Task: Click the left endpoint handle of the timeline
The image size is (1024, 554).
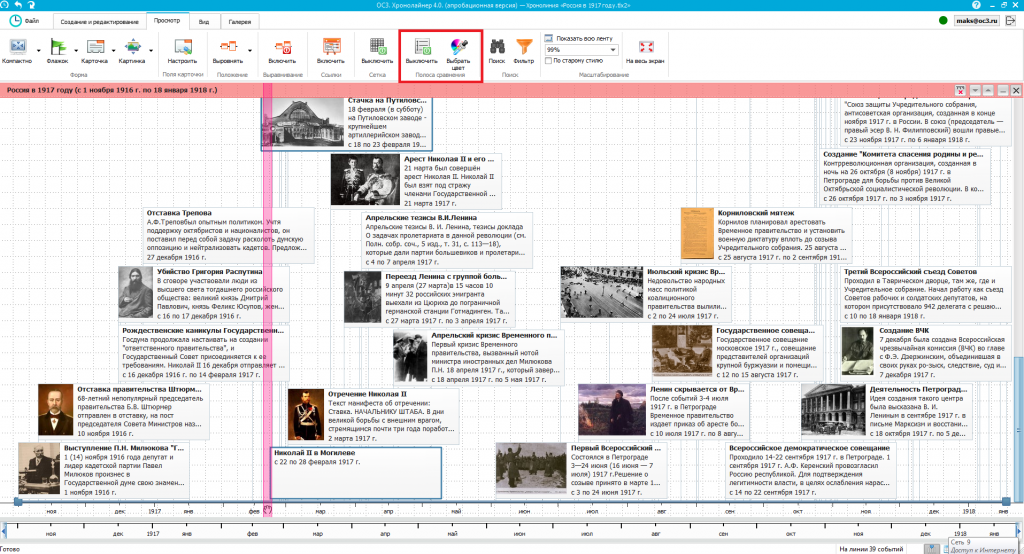Action: click(x=18, y=502)
